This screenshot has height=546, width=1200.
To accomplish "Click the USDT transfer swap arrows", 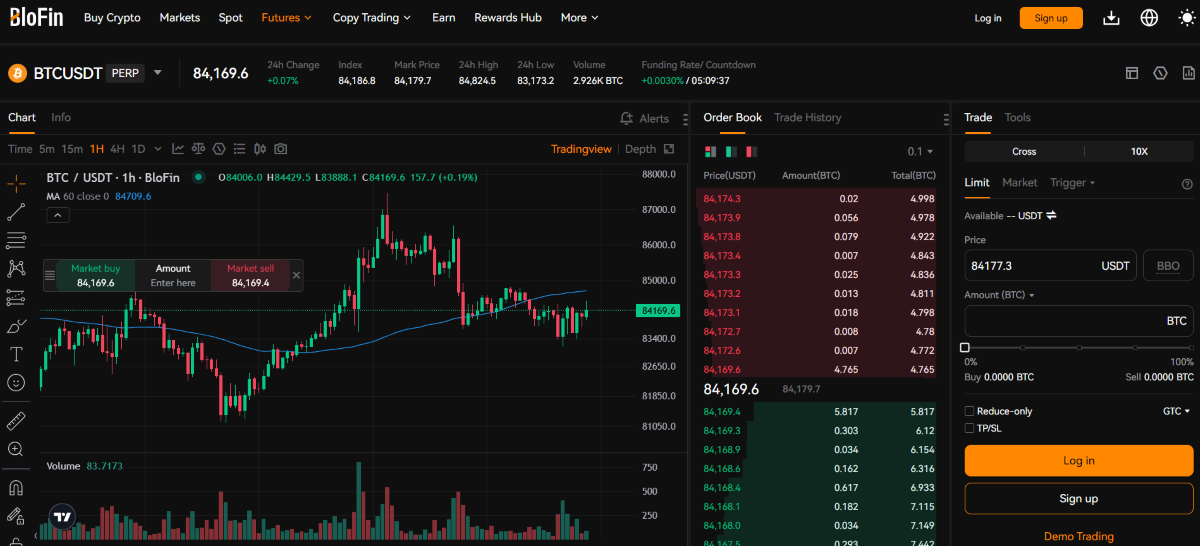I will coord(1051,215).
